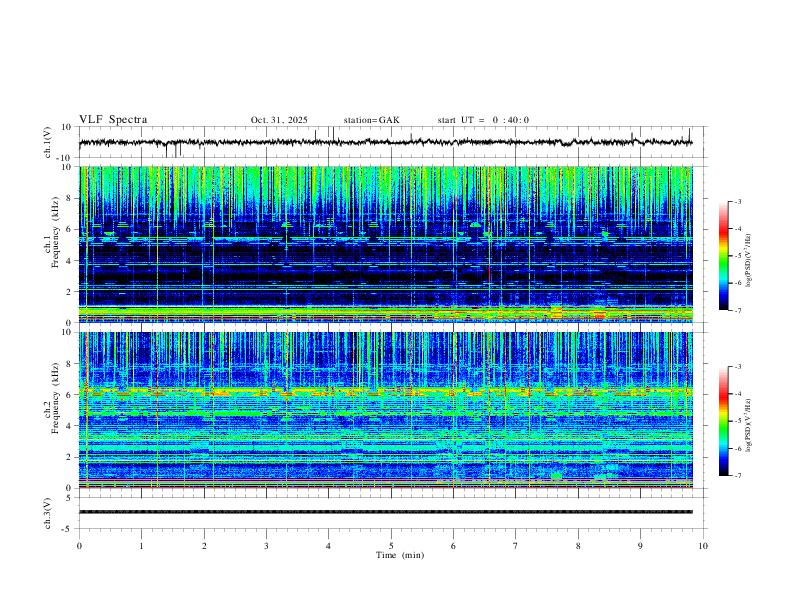Viewport: 792px width, 612px height.
Task: Click the "Time (min)" axis label
Action: [400, 555]
